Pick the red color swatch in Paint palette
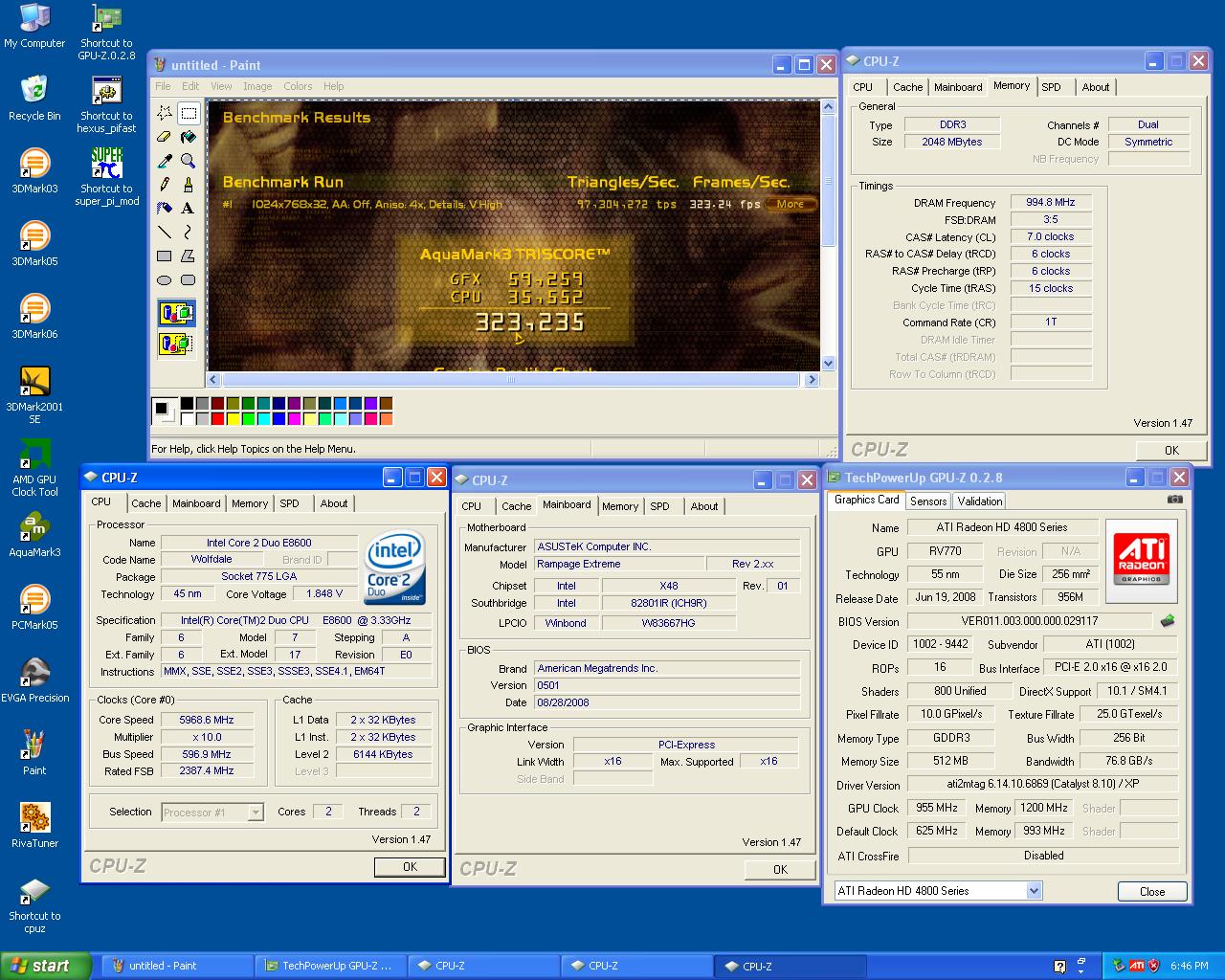The width and height of the screenshot is (1225, 980). tap(217, 418)
